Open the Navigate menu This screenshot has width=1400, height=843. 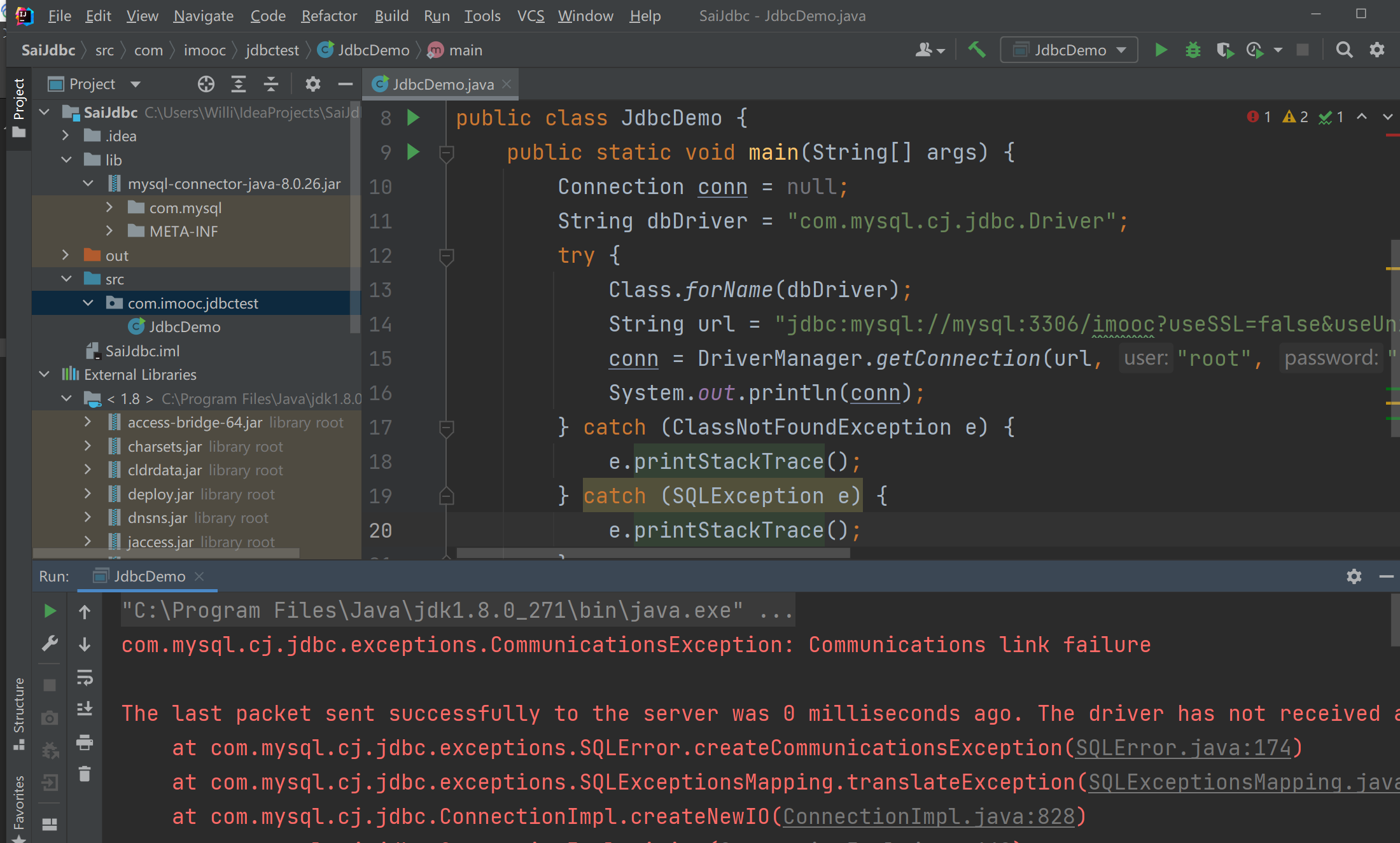[x=203, y=16]
